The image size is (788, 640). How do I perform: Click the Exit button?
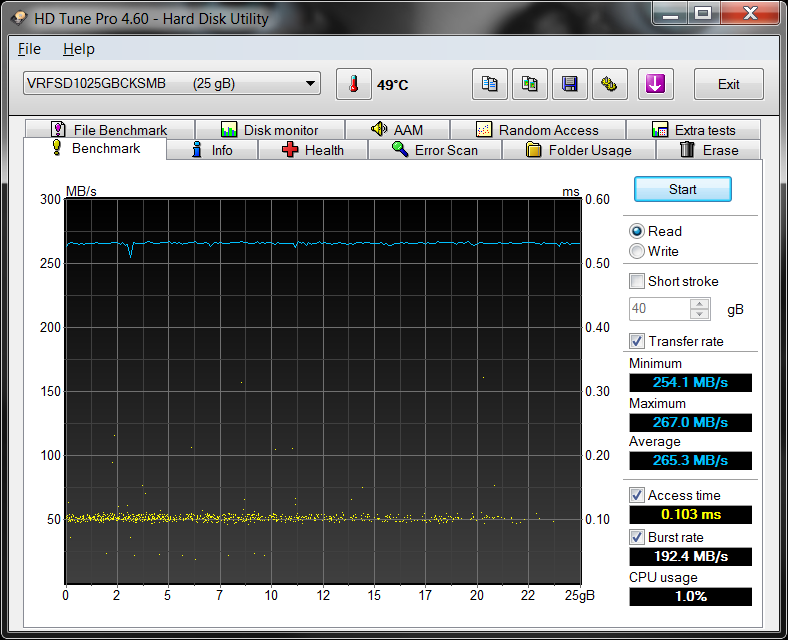[728, 85]
